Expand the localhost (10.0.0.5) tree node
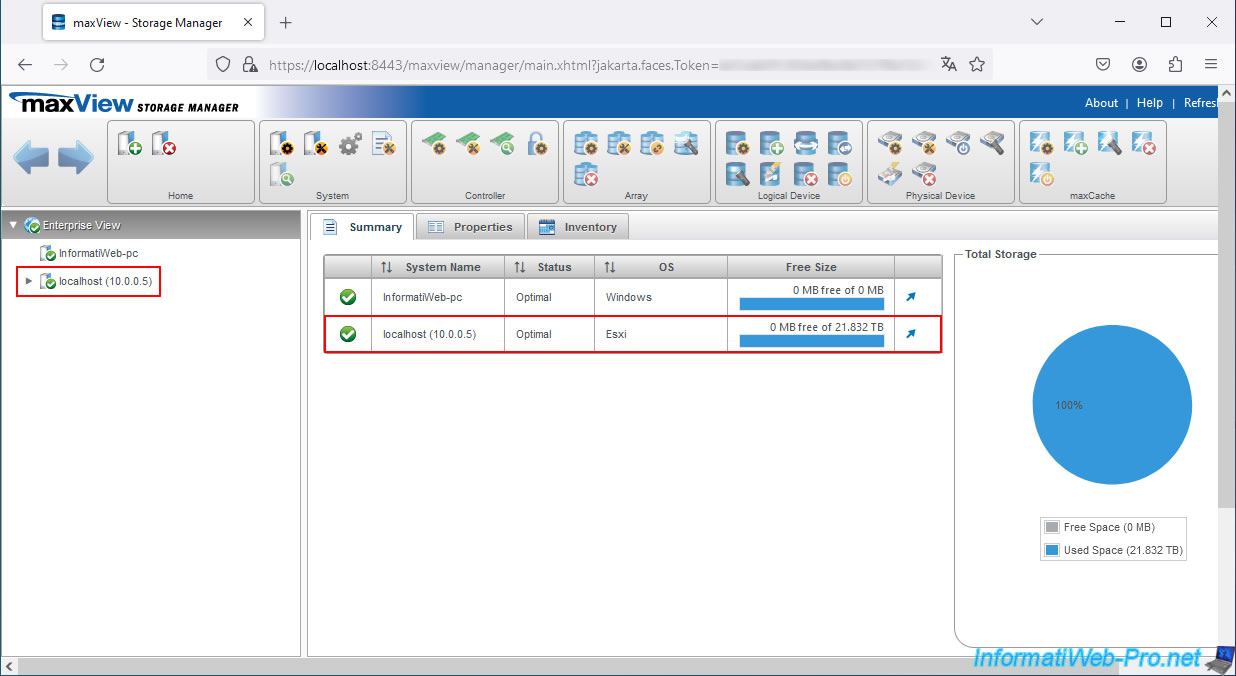Screen dimensions: 1236x676 tap(29, 282)
